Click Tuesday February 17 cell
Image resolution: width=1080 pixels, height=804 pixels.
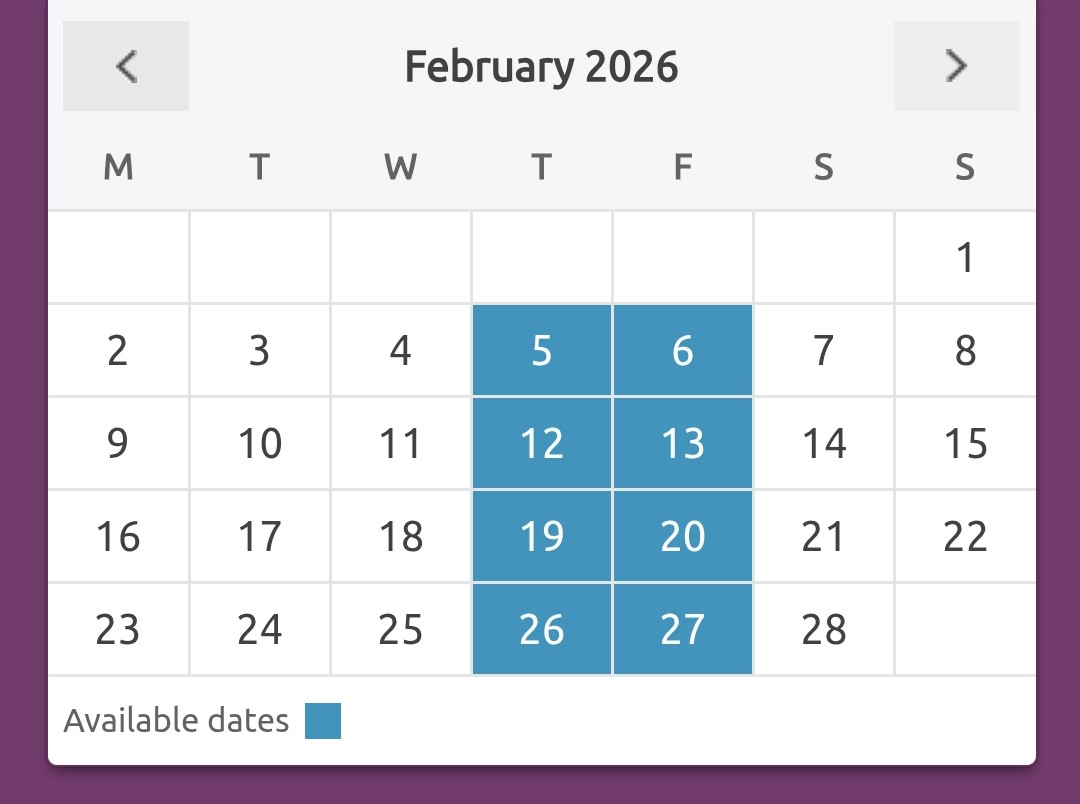tap(260, 537)
